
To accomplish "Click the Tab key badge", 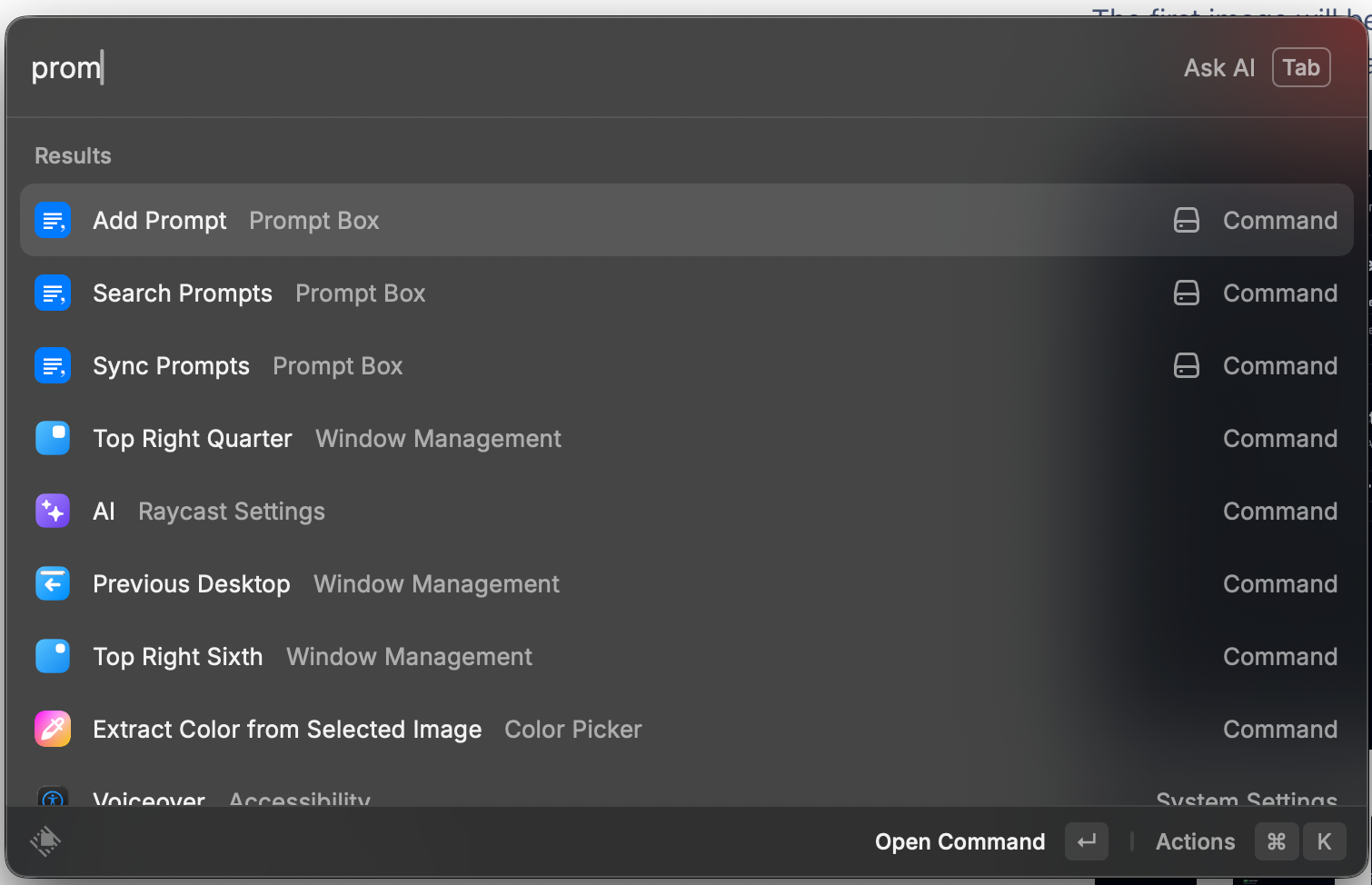I will [x=1301, y=67].
